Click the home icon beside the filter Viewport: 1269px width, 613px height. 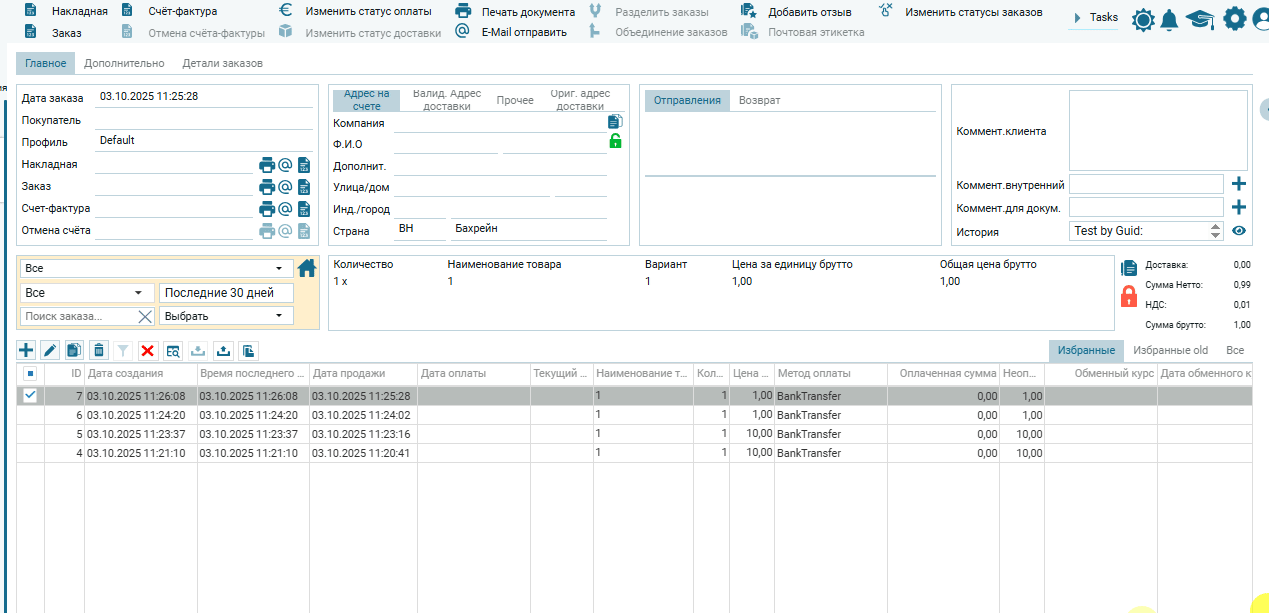click(307, 268)
